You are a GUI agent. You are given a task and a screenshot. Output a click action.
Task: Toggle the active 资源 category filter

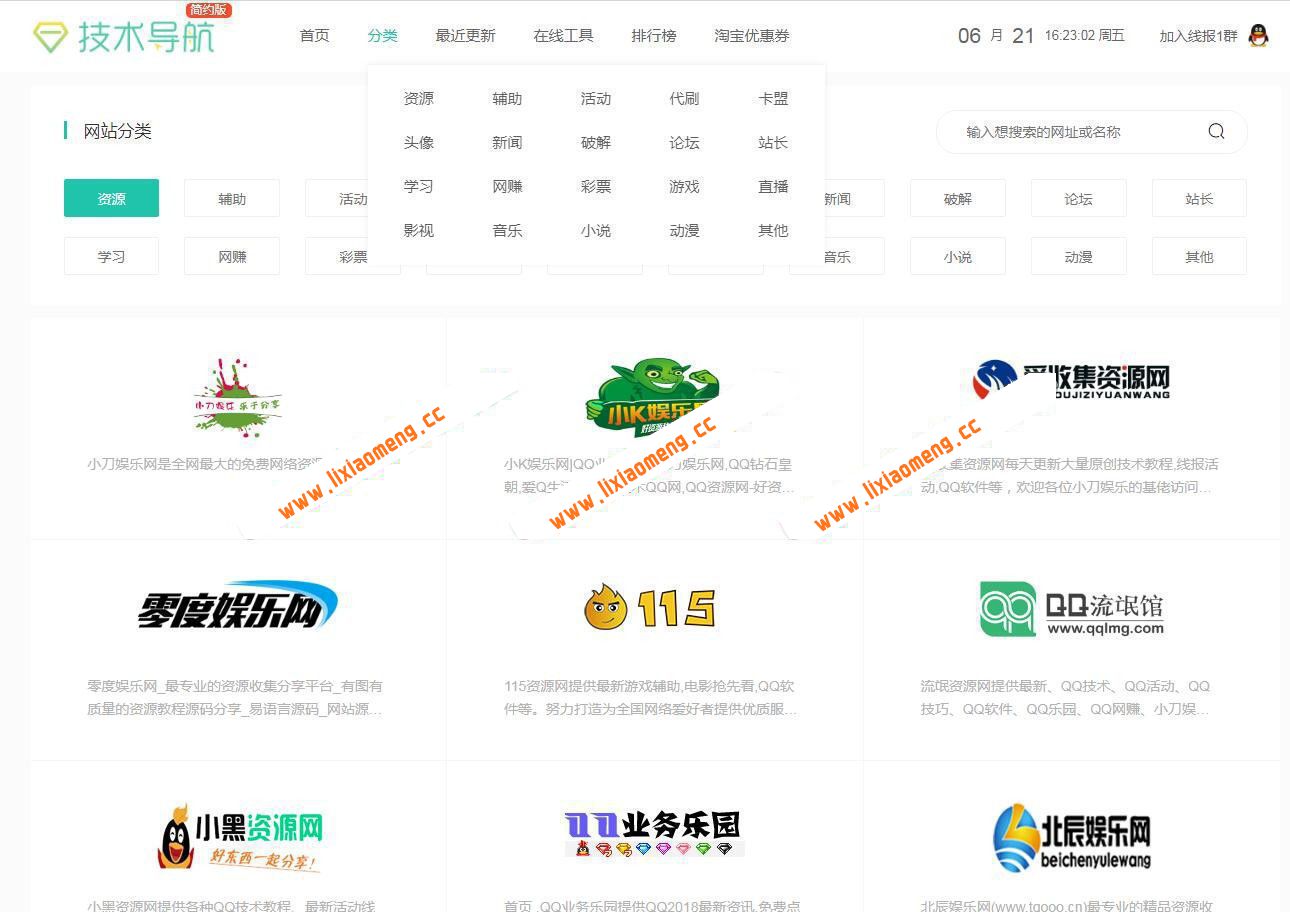pos(111,198)
